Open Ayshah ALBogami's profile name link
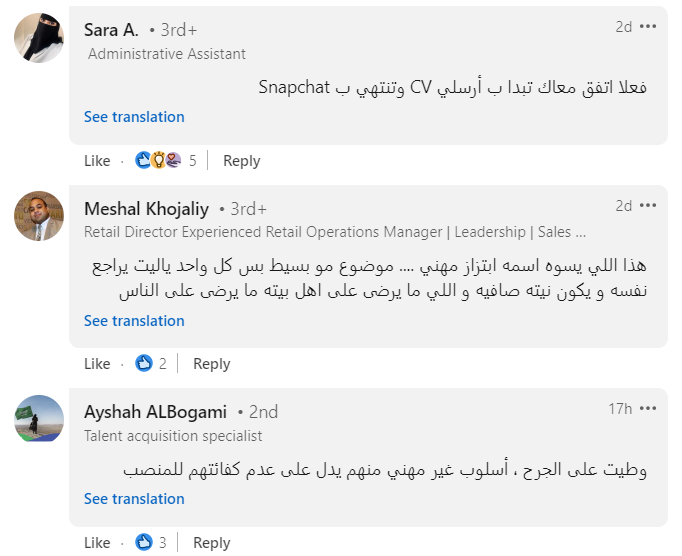The image size is (682, 556). [155, 412]
